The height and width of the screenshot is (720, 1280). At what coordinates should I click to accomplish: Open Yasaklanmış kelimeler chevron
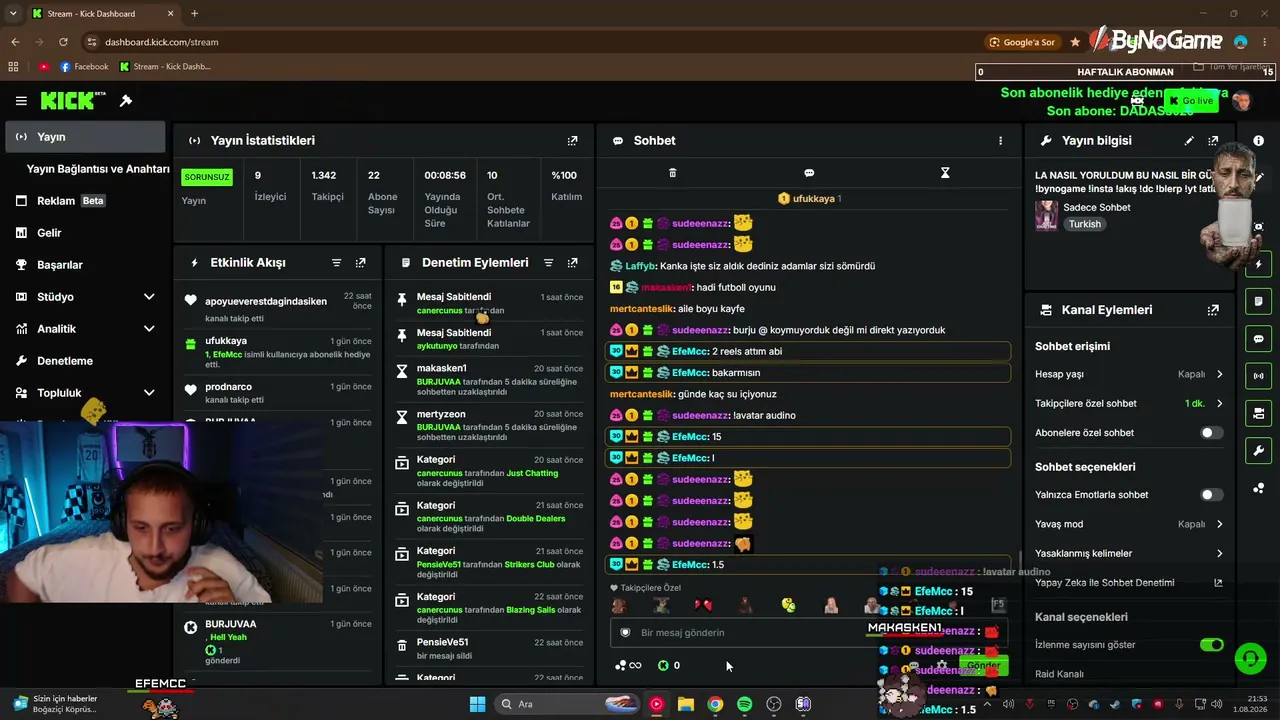pos(1219,553)
